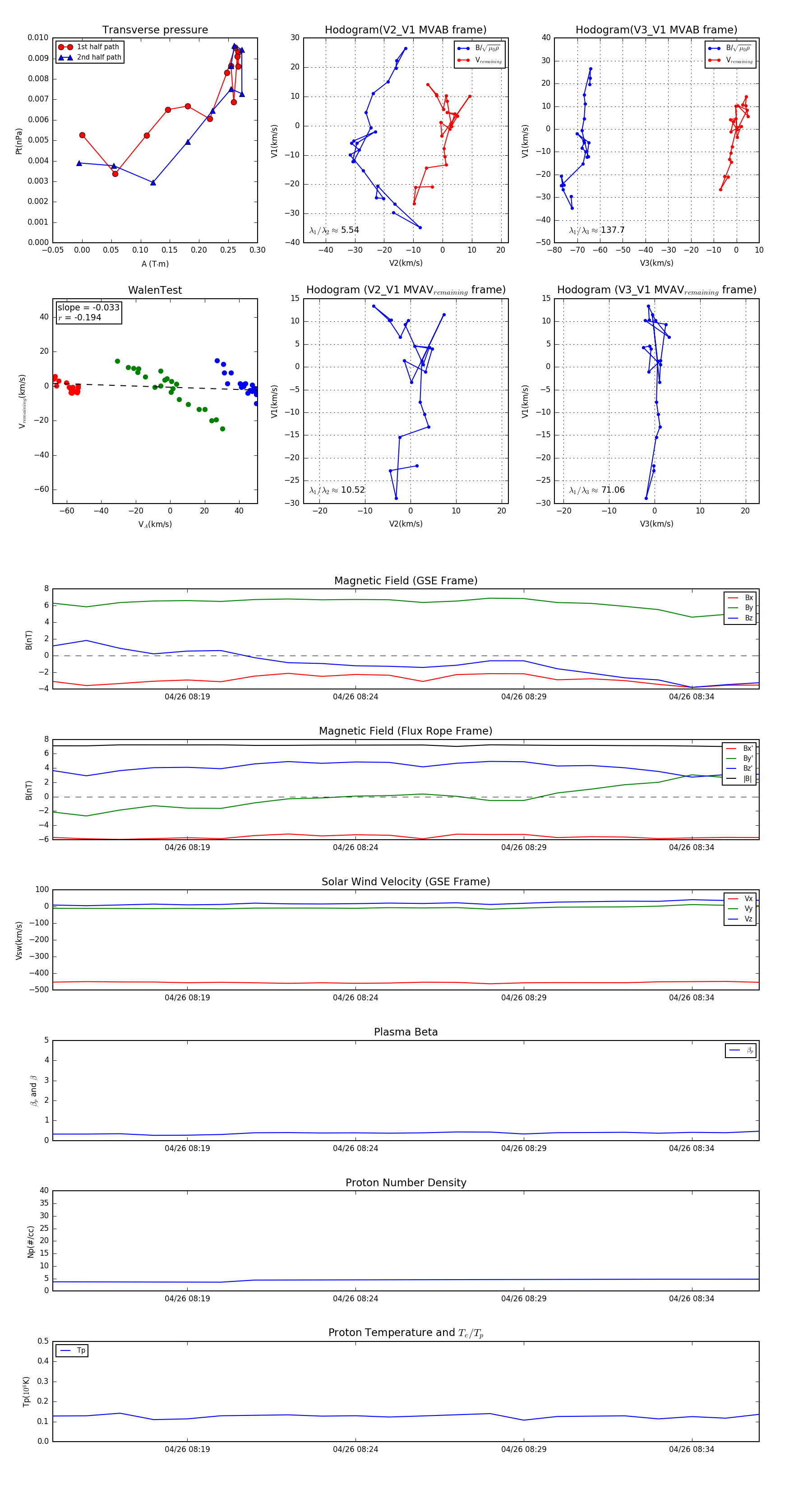Select the 'Hodogram(V3_V1 MVAB frame)' title
Viewport: 812px width, 1489px height.
point(656,30)
